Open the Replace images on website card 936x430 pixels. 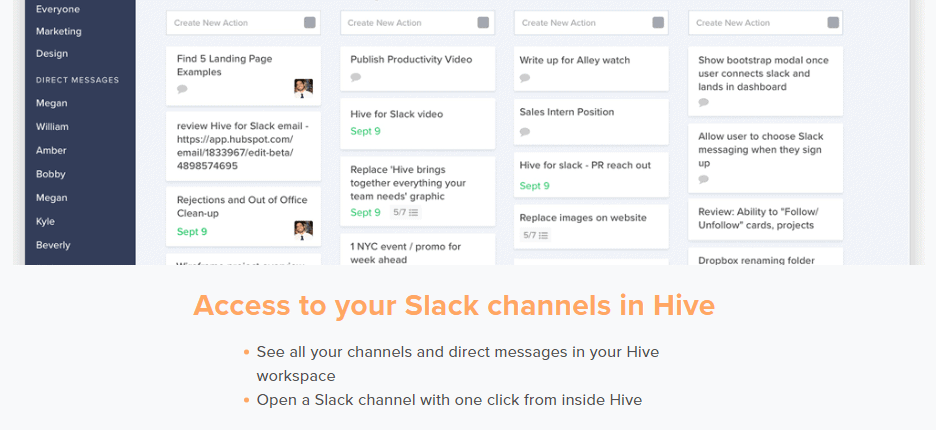(x=591, y=226)
